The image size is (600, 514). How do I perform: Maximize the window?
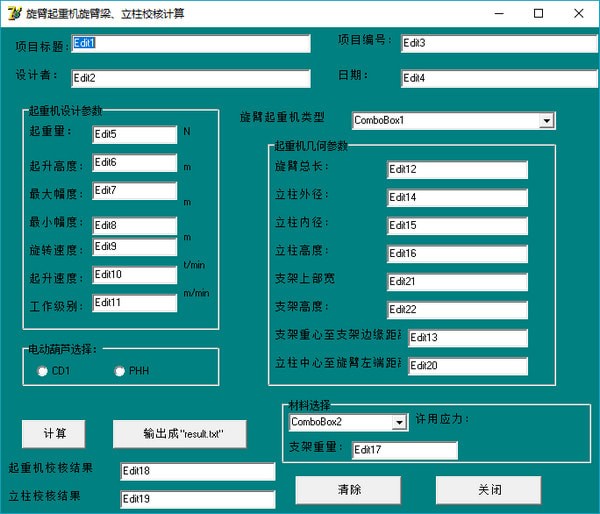538,14
